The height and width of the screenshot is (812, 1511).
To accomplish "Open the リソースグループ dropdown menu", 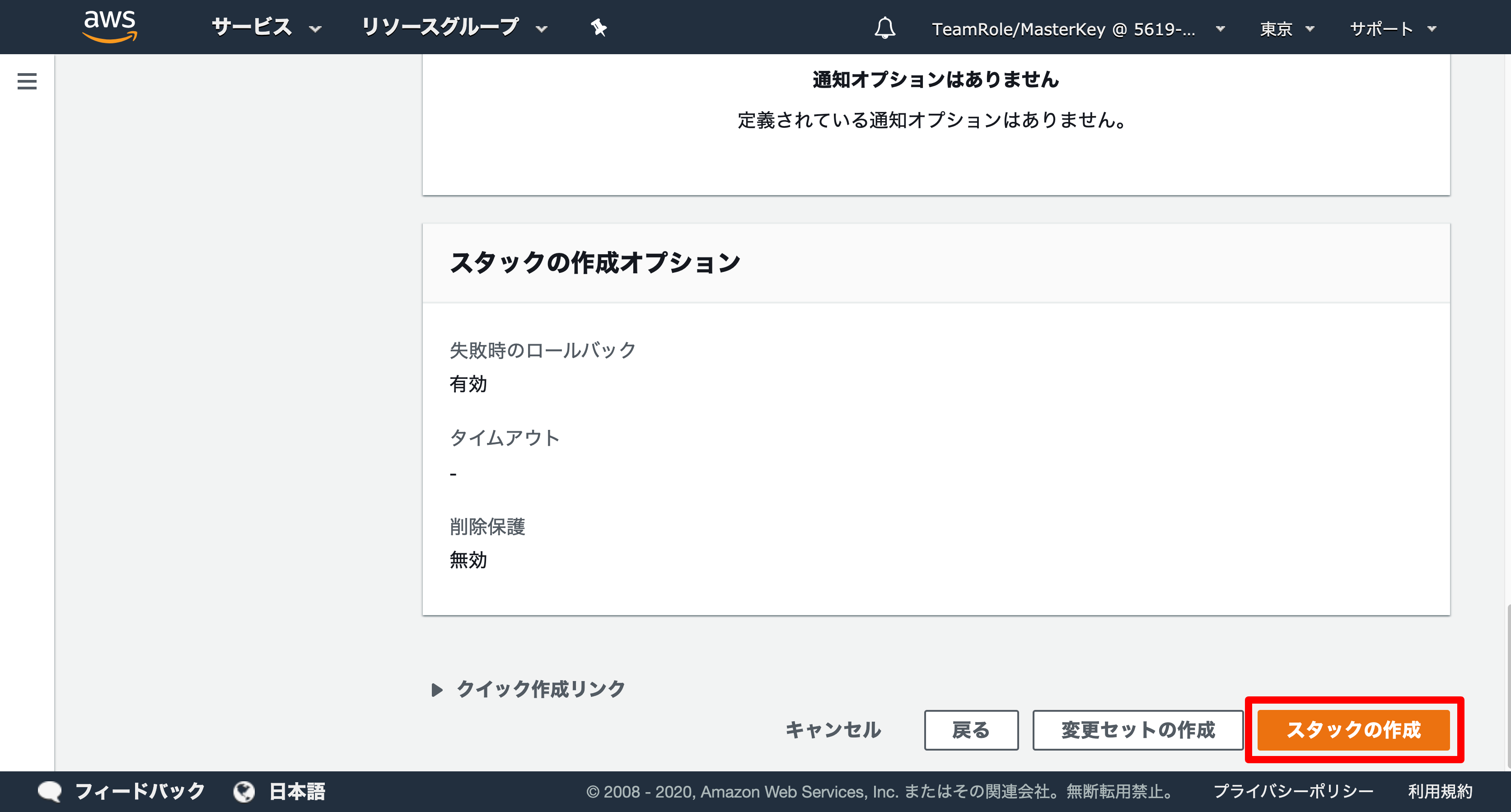I will click(454, 28).
